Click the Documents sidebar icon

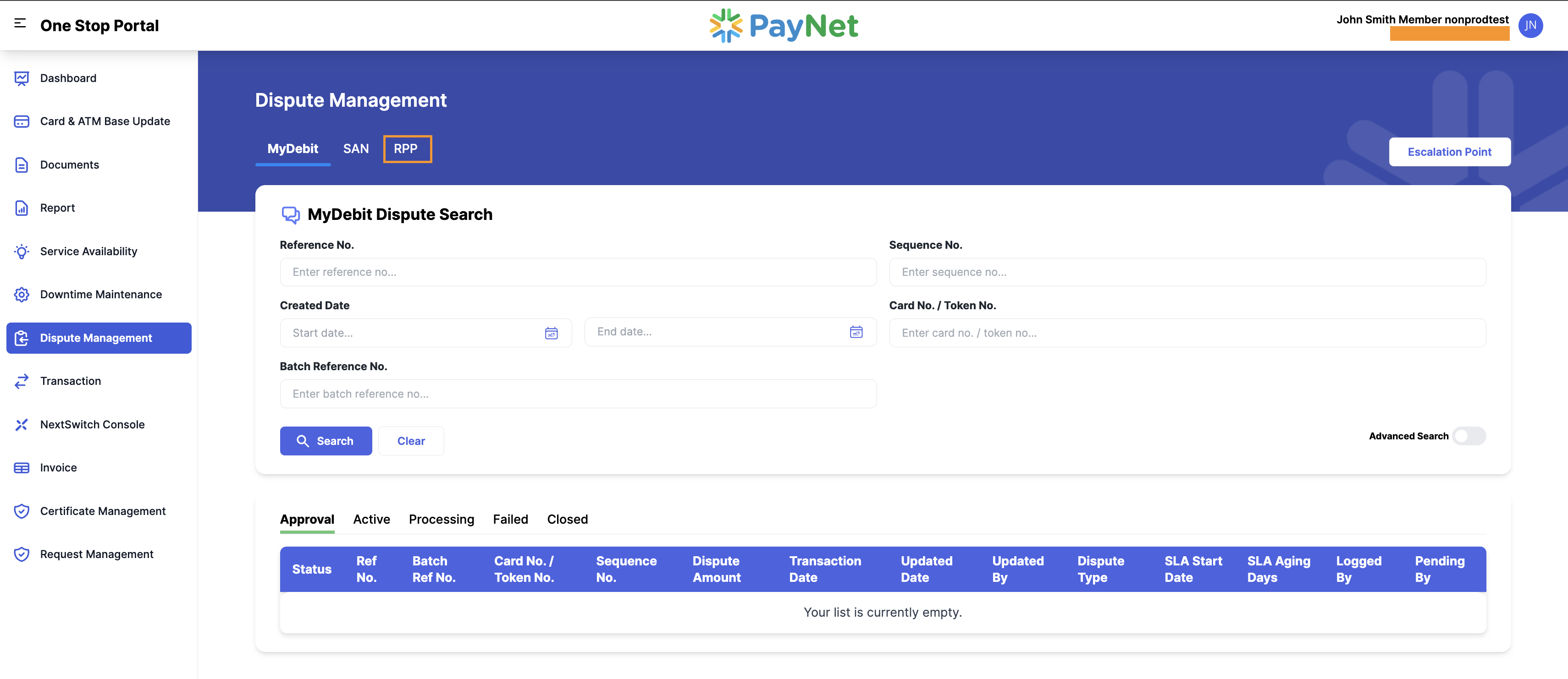[21, 165]
